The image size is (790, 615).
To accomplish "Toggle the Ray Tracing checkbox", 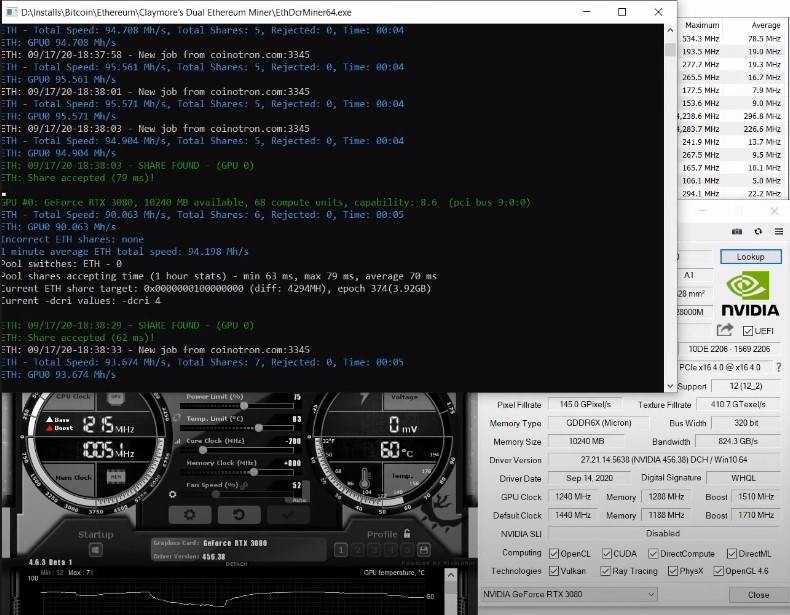I will 606,571.
